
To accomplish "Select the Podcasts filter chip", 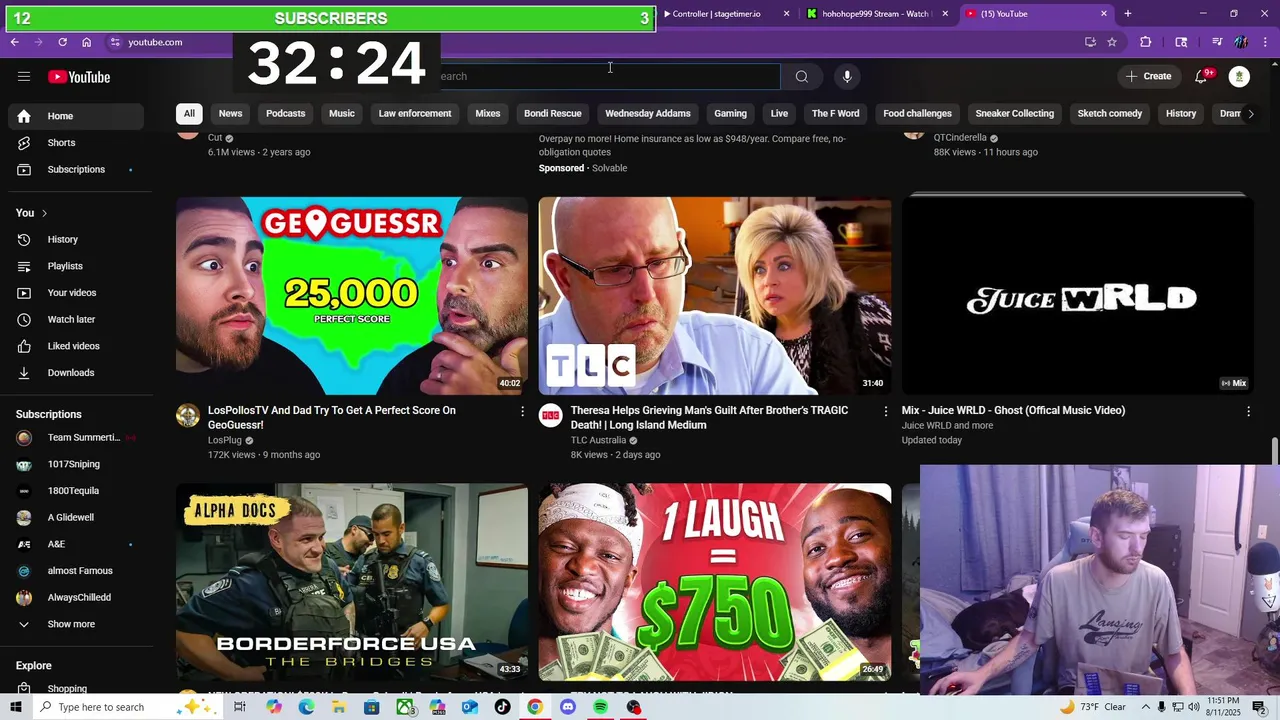I will (285, 113).
